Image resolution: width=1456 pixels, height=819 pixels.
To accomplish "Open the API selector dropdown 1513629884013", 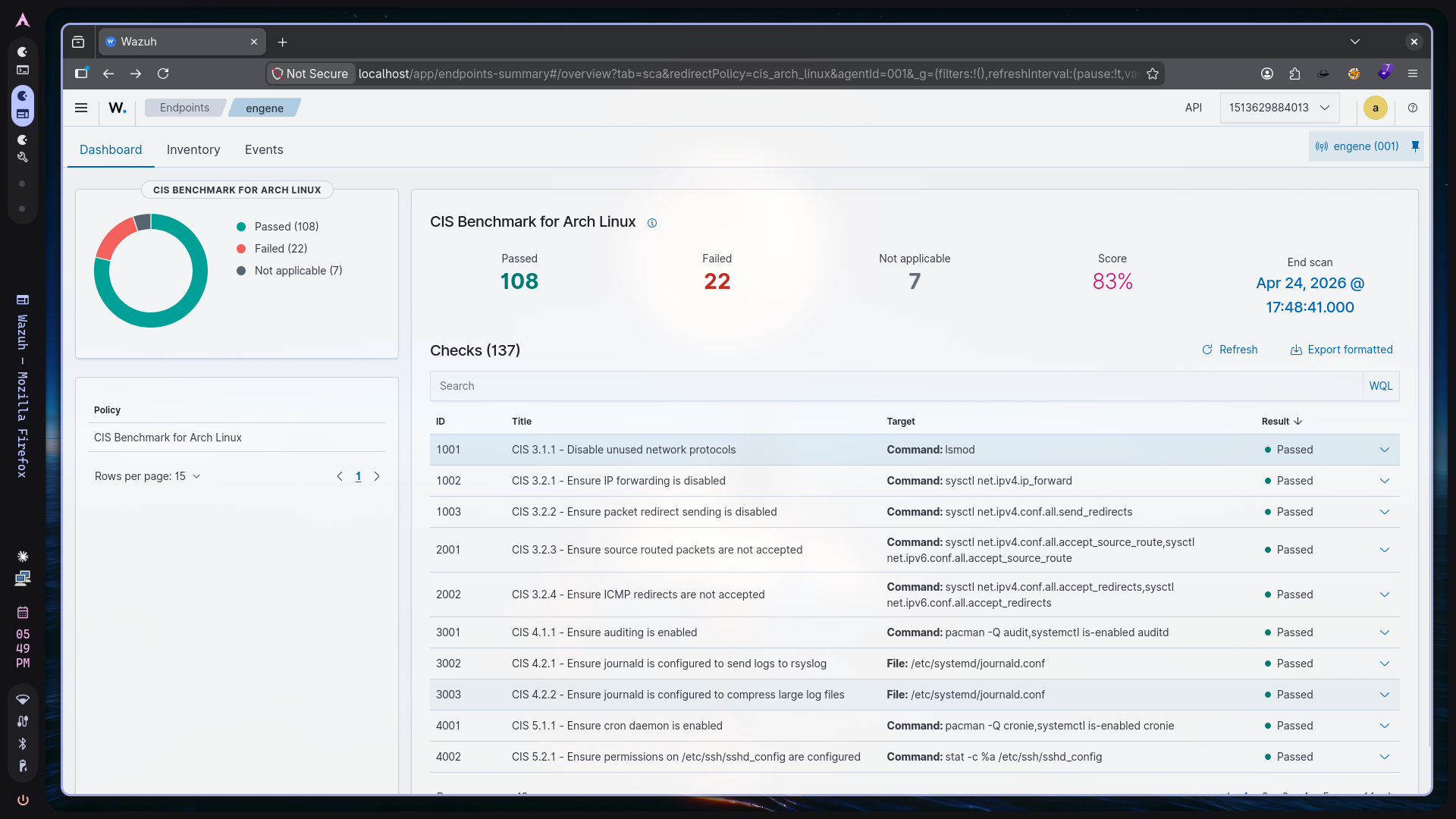I will coord(1279,108).
